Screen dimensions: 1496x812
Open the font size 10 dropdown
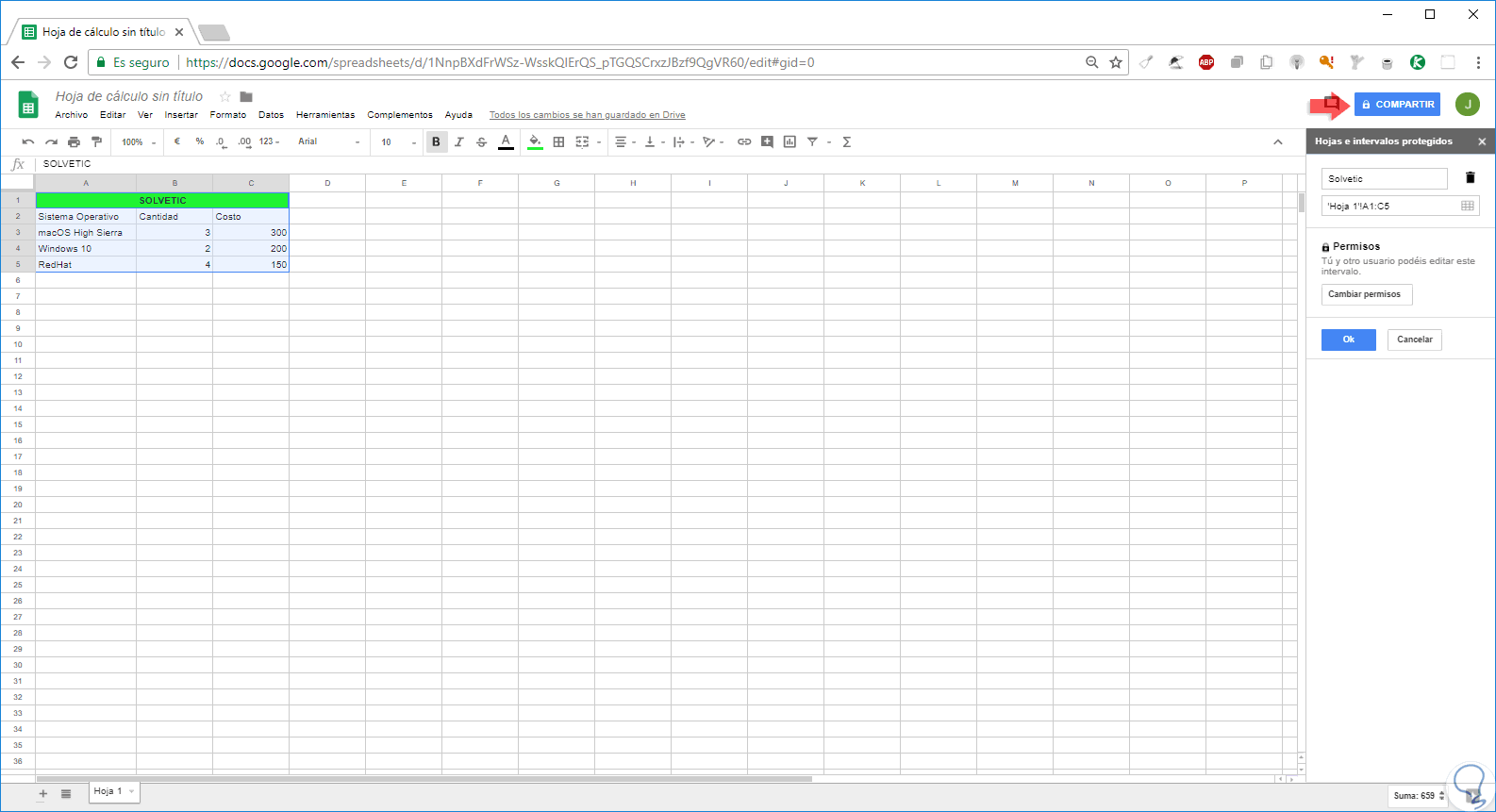coord(398,142)
